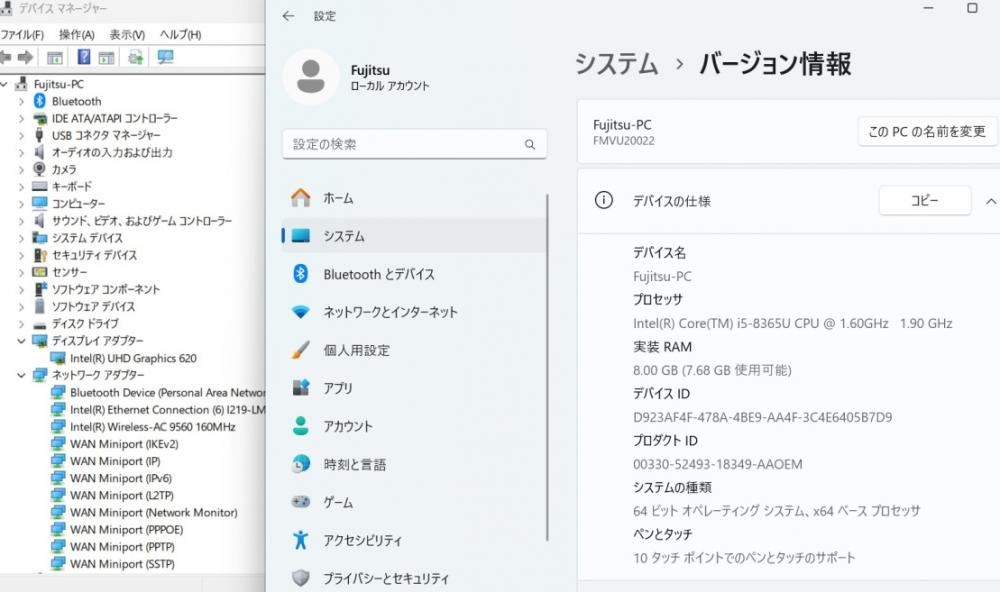Collapse the Fujitsu-PC root node
This screenshot has width=1000, height=592.
(4, 84)
